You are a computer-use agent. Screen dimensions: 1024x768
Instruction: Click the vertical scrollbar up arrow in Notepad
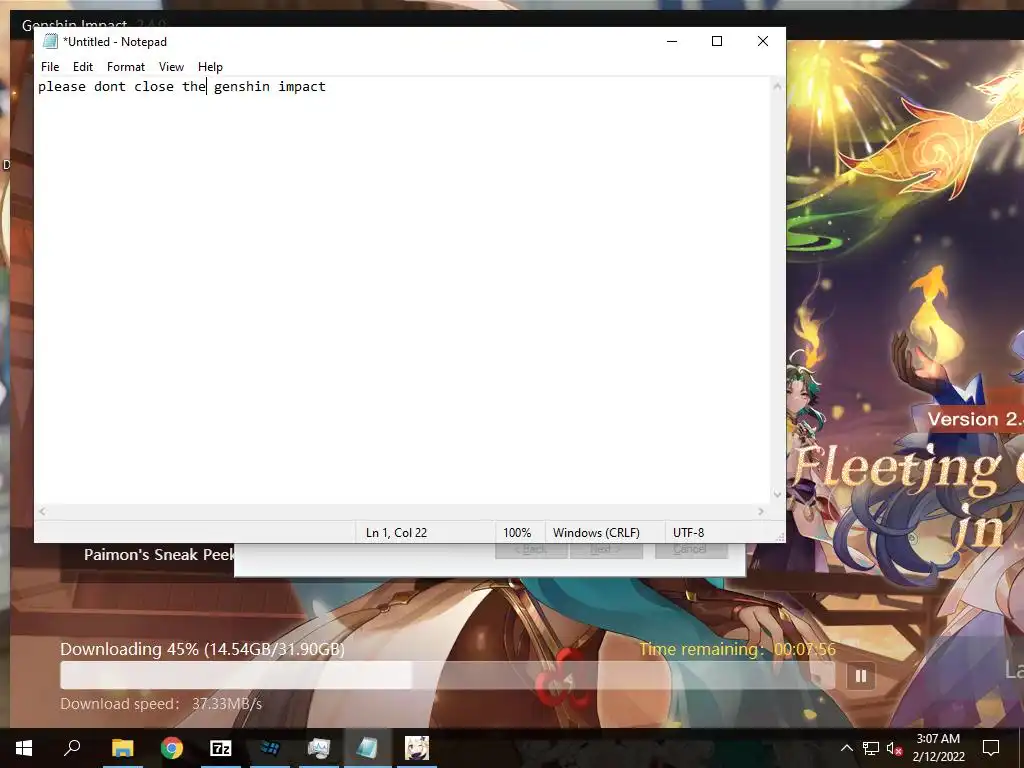point(777,86)
